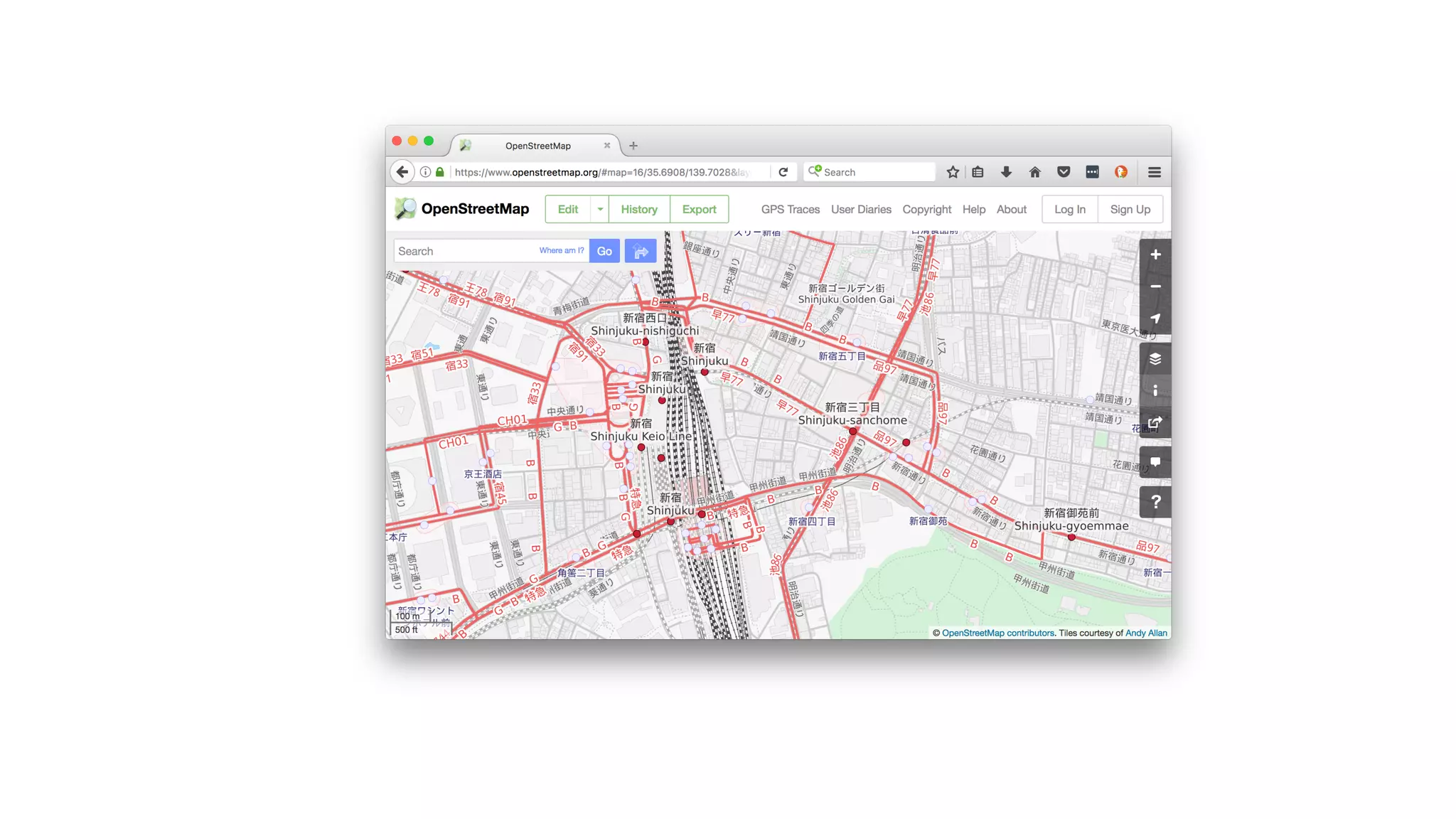Click the Pocket shield icon

[1064, 172]
